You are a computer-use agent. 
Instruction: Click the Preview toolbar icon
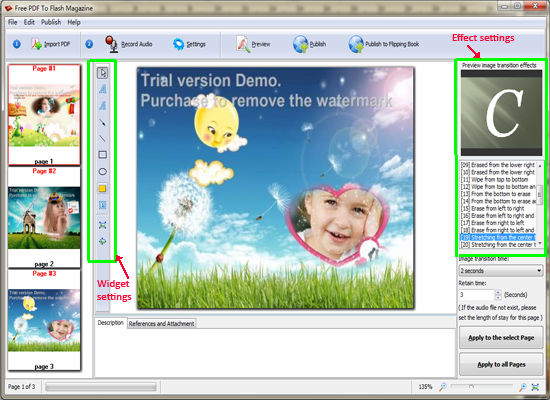(x=243, y=44)
